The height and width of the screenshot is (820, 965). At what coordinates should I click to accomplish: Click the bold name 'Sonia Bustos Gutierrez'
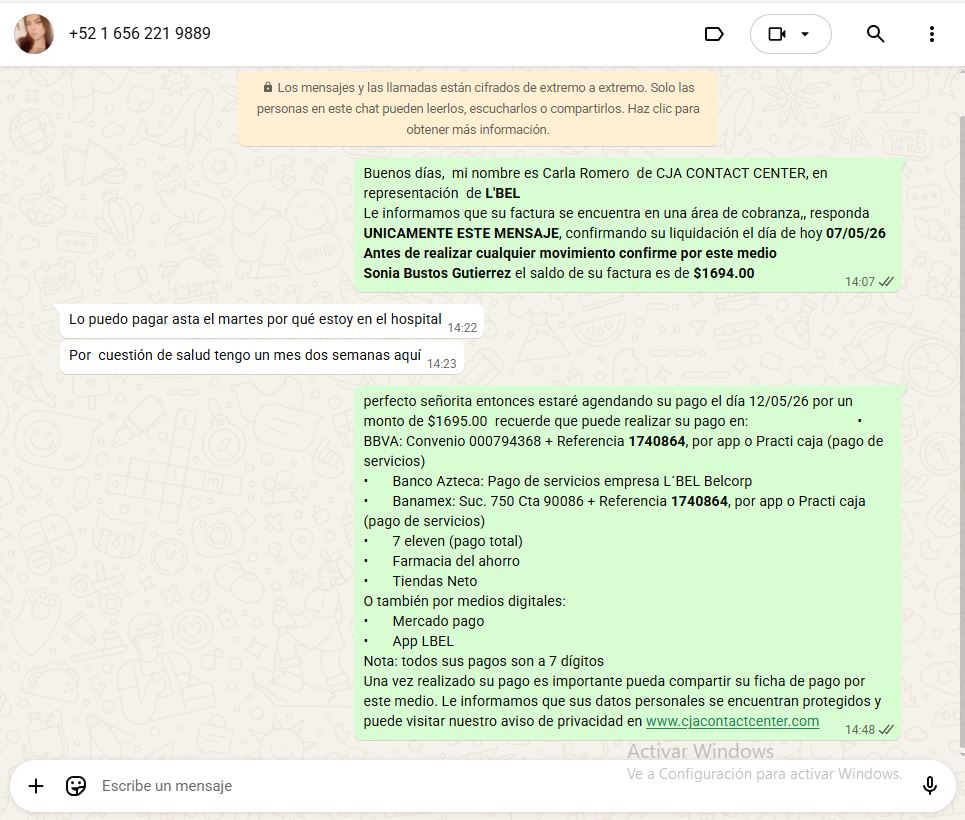(437, 273)
